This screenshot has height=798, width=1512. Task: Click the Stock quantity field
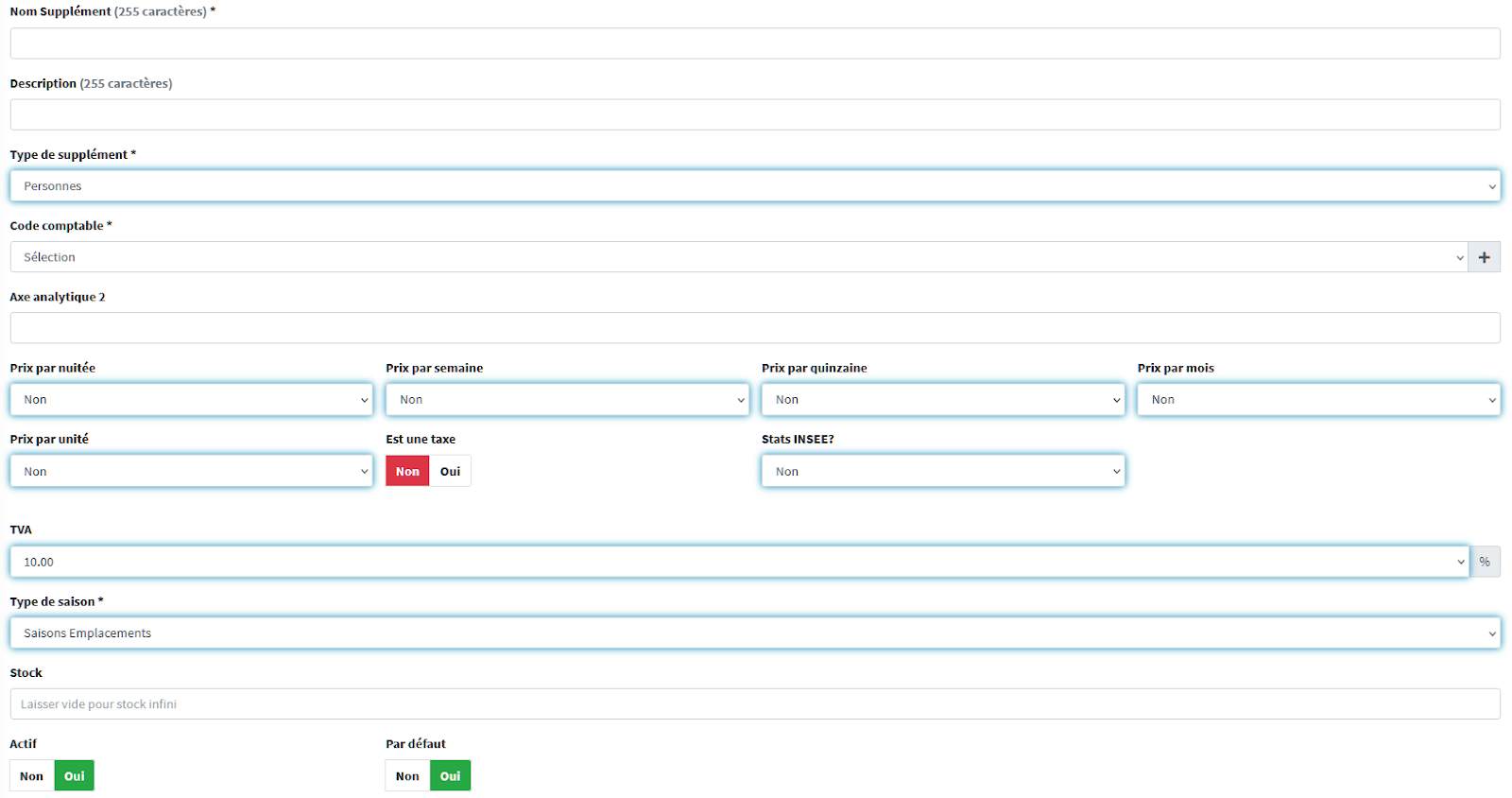(x=754, y=704)
